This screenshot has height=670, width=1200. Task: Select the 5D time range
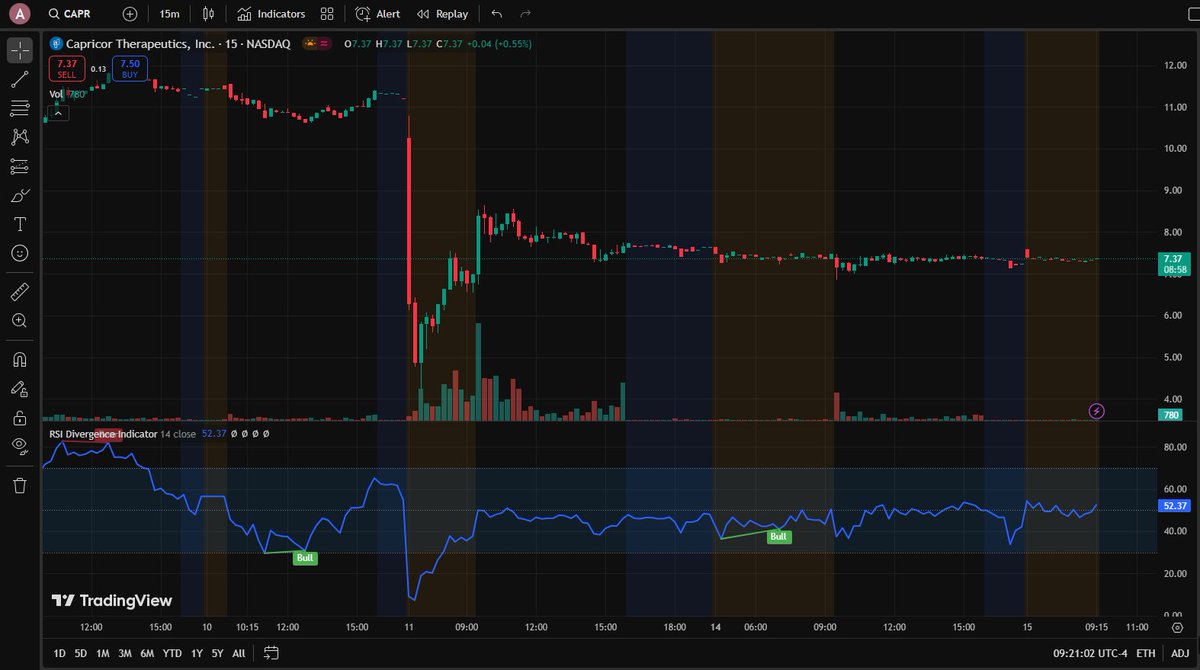click(x=81, y=653)
